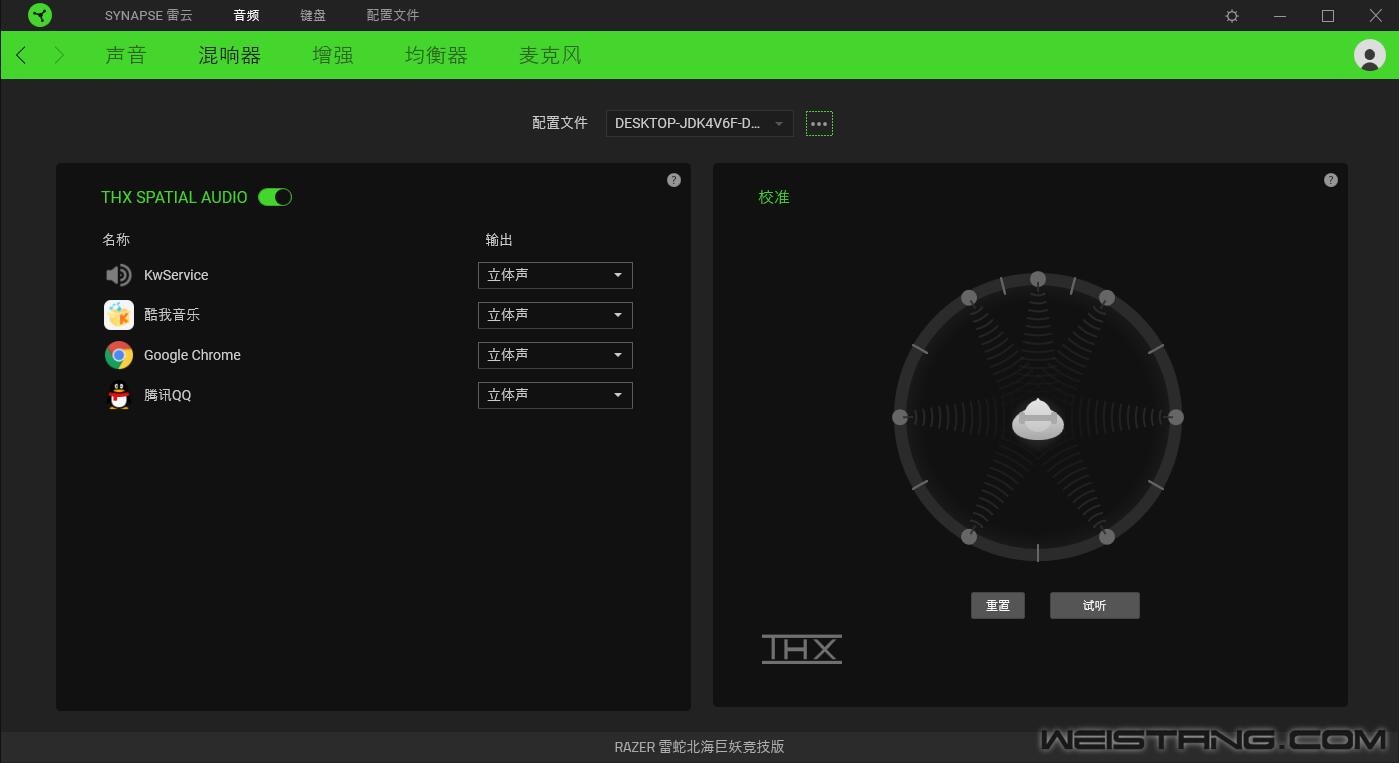Click the 名称 column header

click(116, 240)
